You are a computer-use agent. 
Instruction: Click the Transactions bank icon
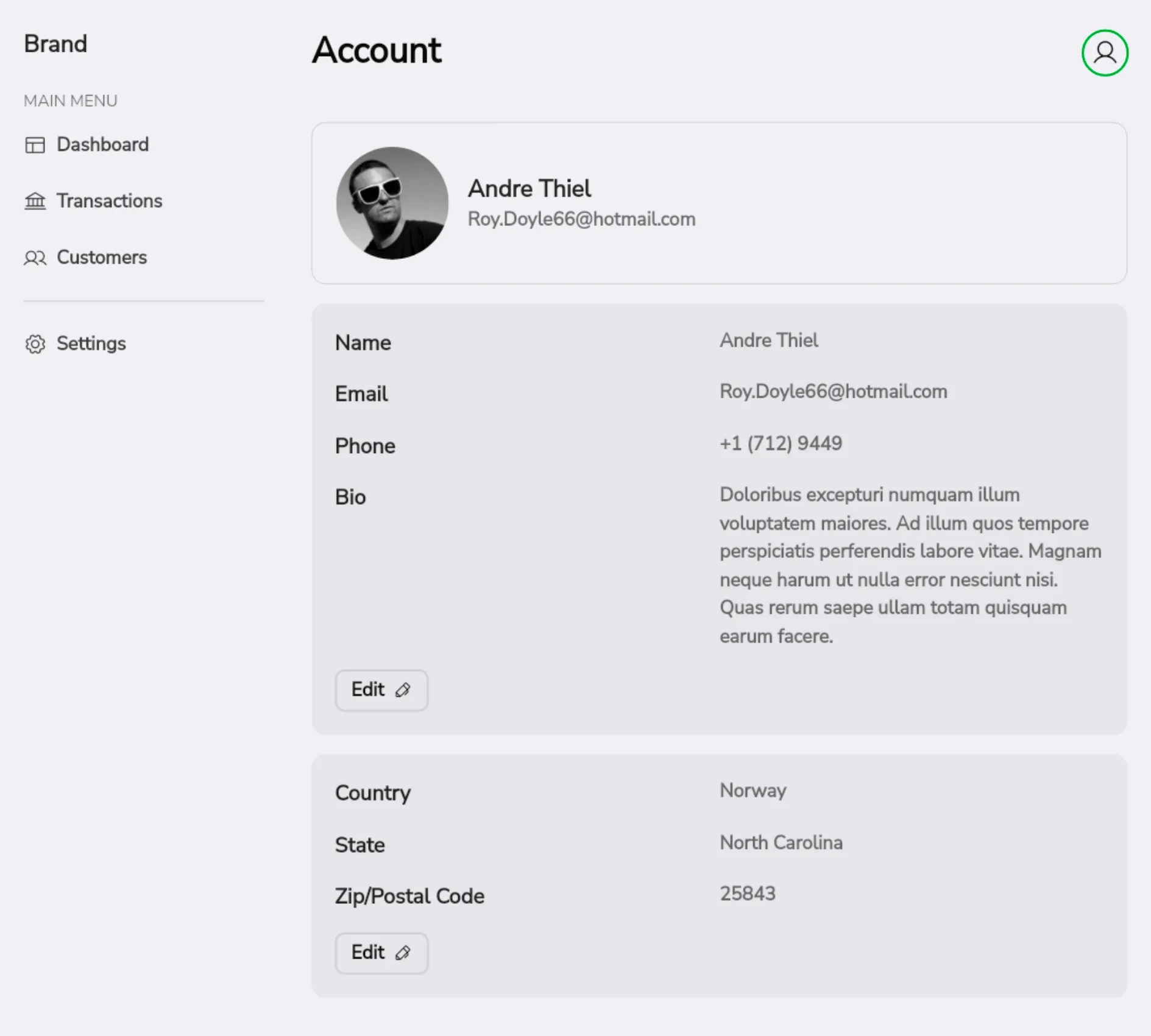(35, 201)
